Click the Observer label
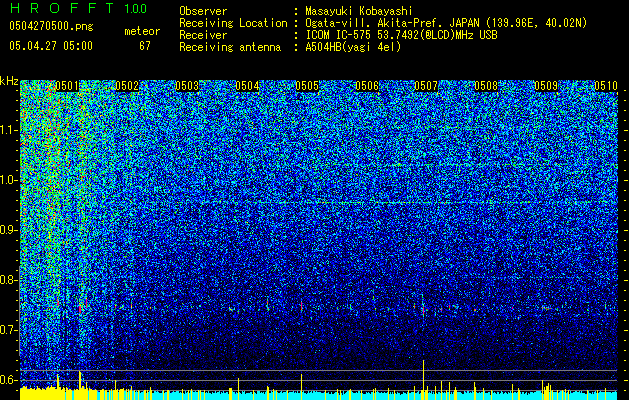This screenshot has width=629, height=400. click(x=203, y=11)
